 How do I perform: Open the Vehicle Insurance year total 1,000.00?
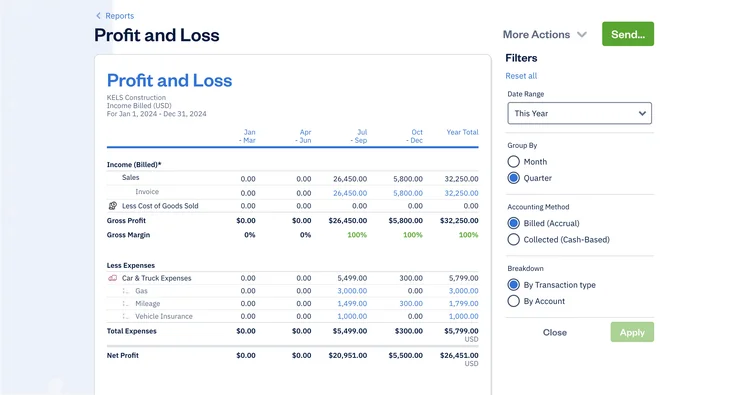[x=464, y=316]
